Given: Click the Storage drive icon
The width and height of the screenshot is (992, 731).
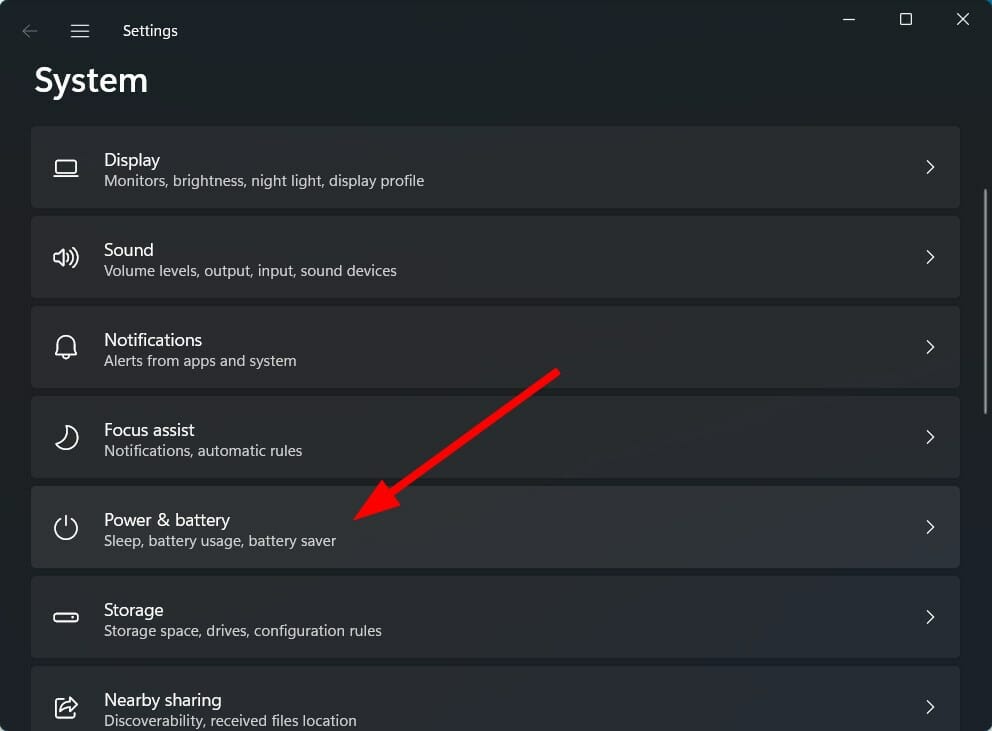Looking at the screenshot, I should tap(65, 617).
